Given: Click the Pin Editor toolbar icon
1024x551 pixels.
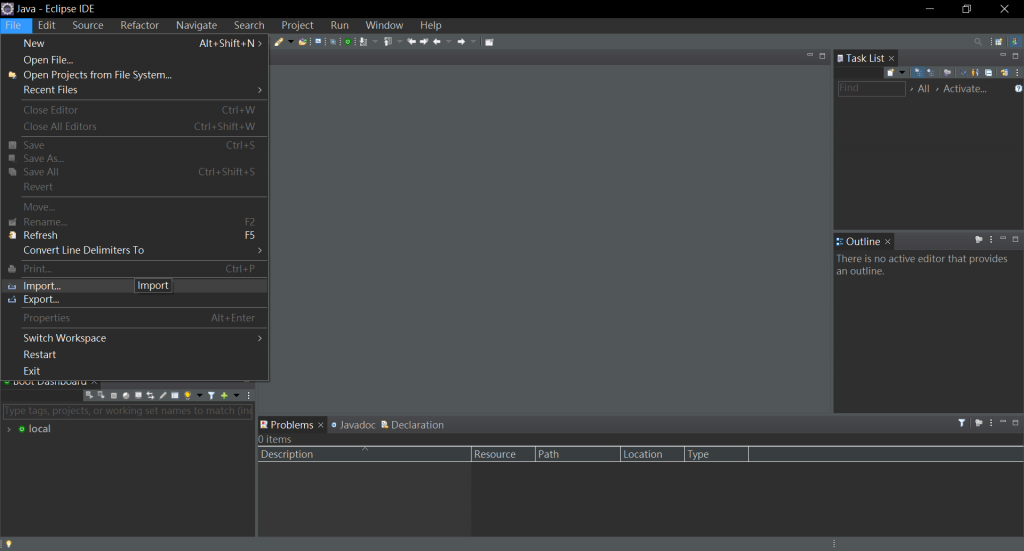Looking at the screenshot, I should tap(489, 42).
